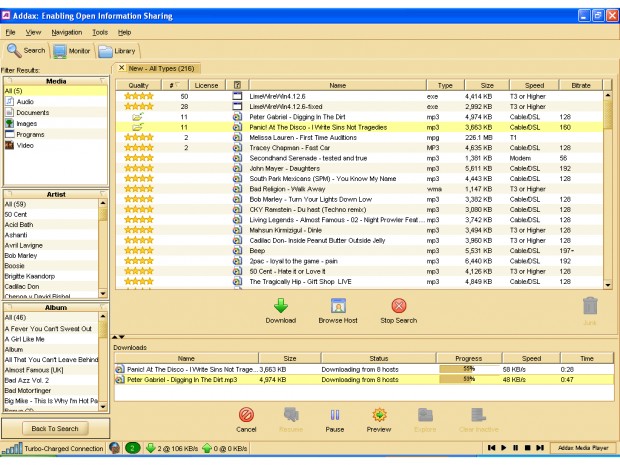Viewport: 620px width, 465px height.
Task: Click the Junk trash can icon
Action: 590,306
